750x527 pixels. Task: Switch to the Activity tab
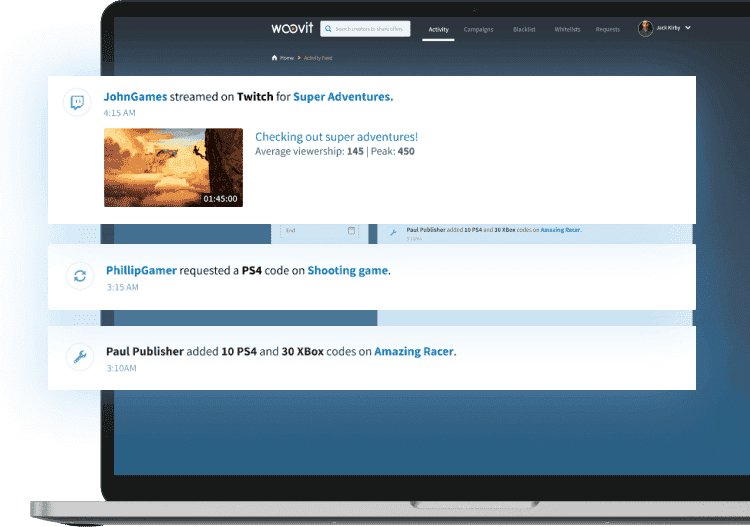tap(438, 30)
